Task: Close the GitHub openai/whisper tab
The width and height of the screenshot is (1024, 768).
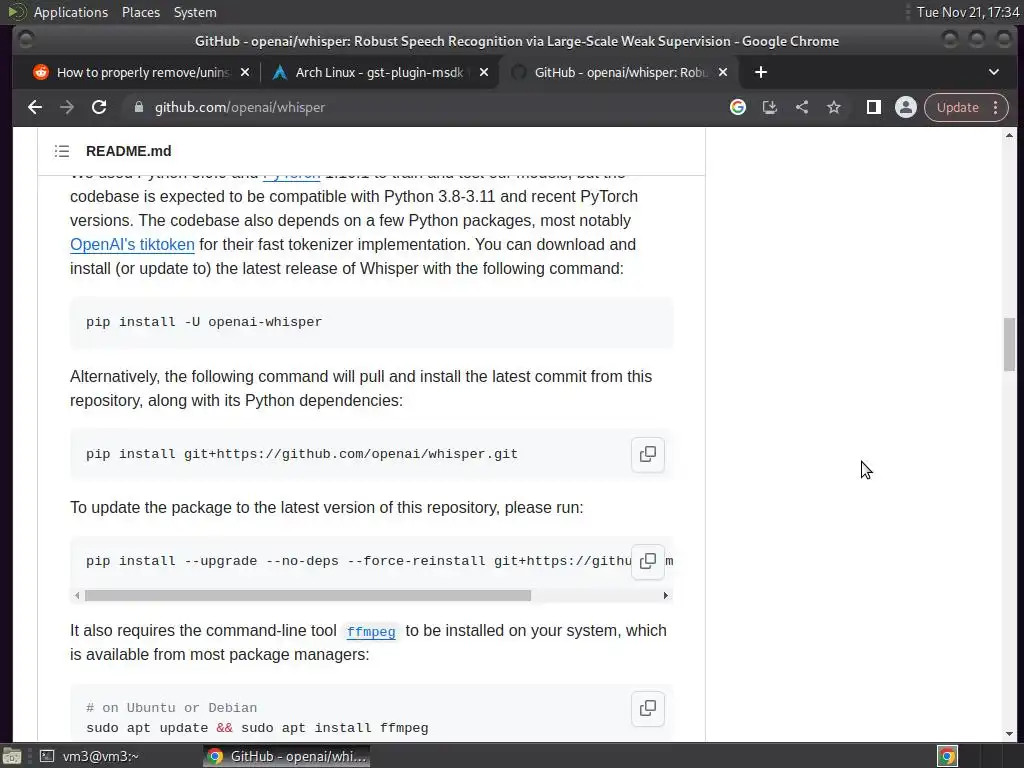Action: 723,72
